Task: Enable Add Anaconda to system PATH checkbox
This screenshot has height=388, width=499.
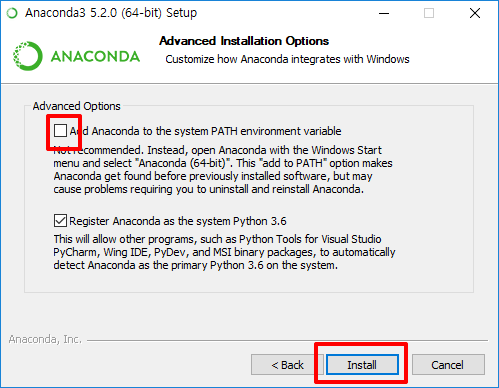Action: [x=60, y=131]
